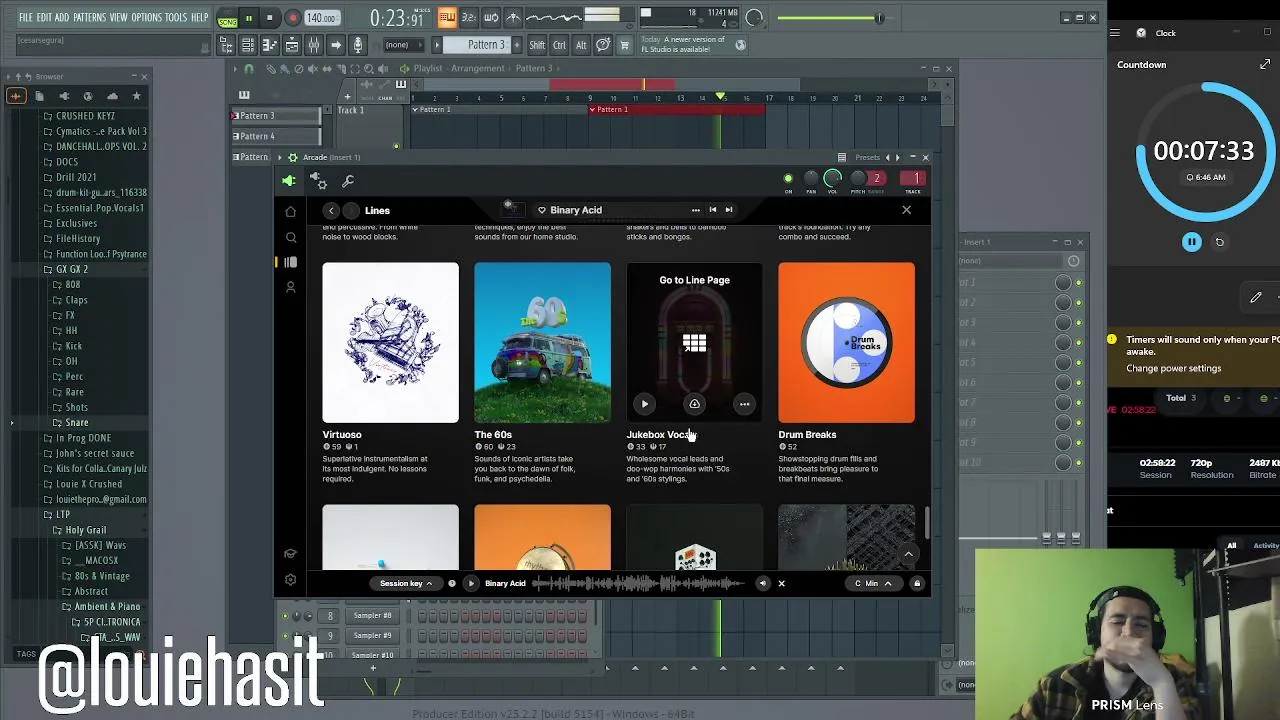
Task: Click Change power settings link
Action: coord(1174,368)
